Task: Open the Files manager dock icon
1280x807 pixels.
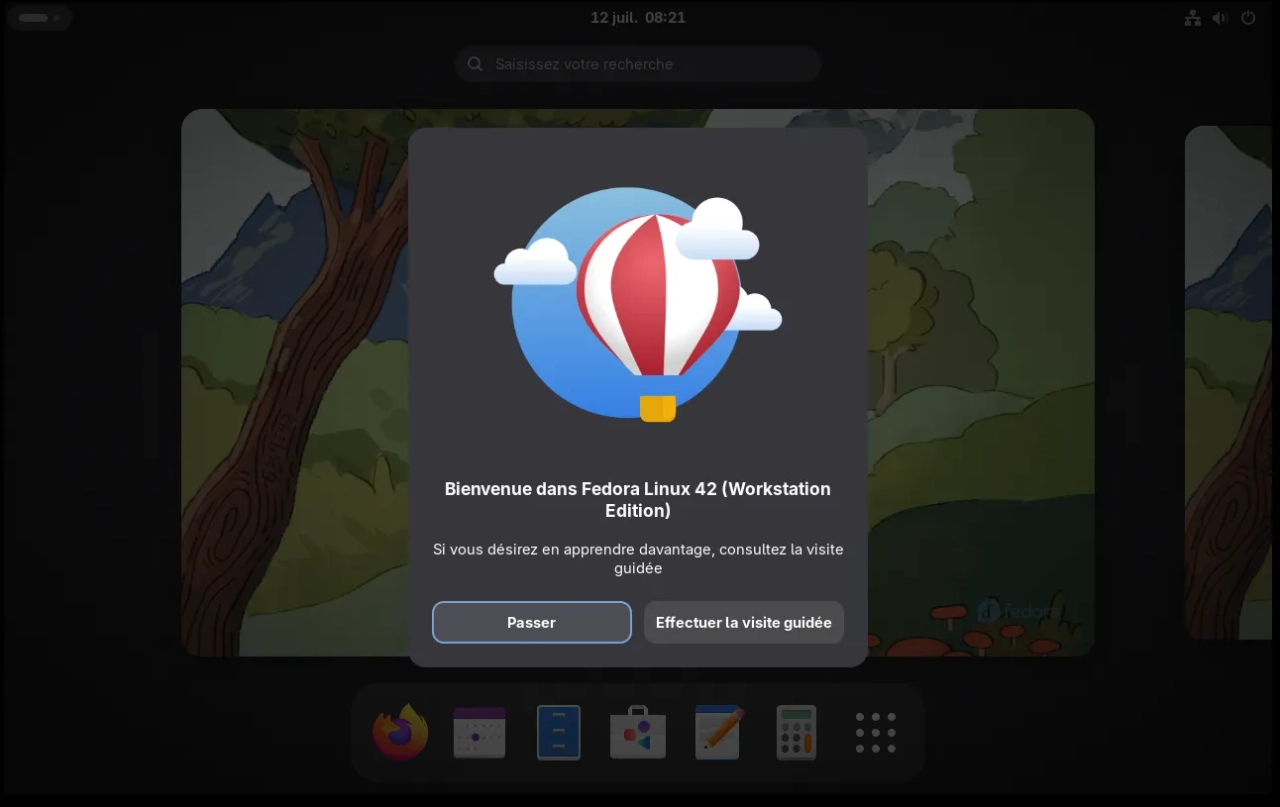Action: click(x=559, y=732)
